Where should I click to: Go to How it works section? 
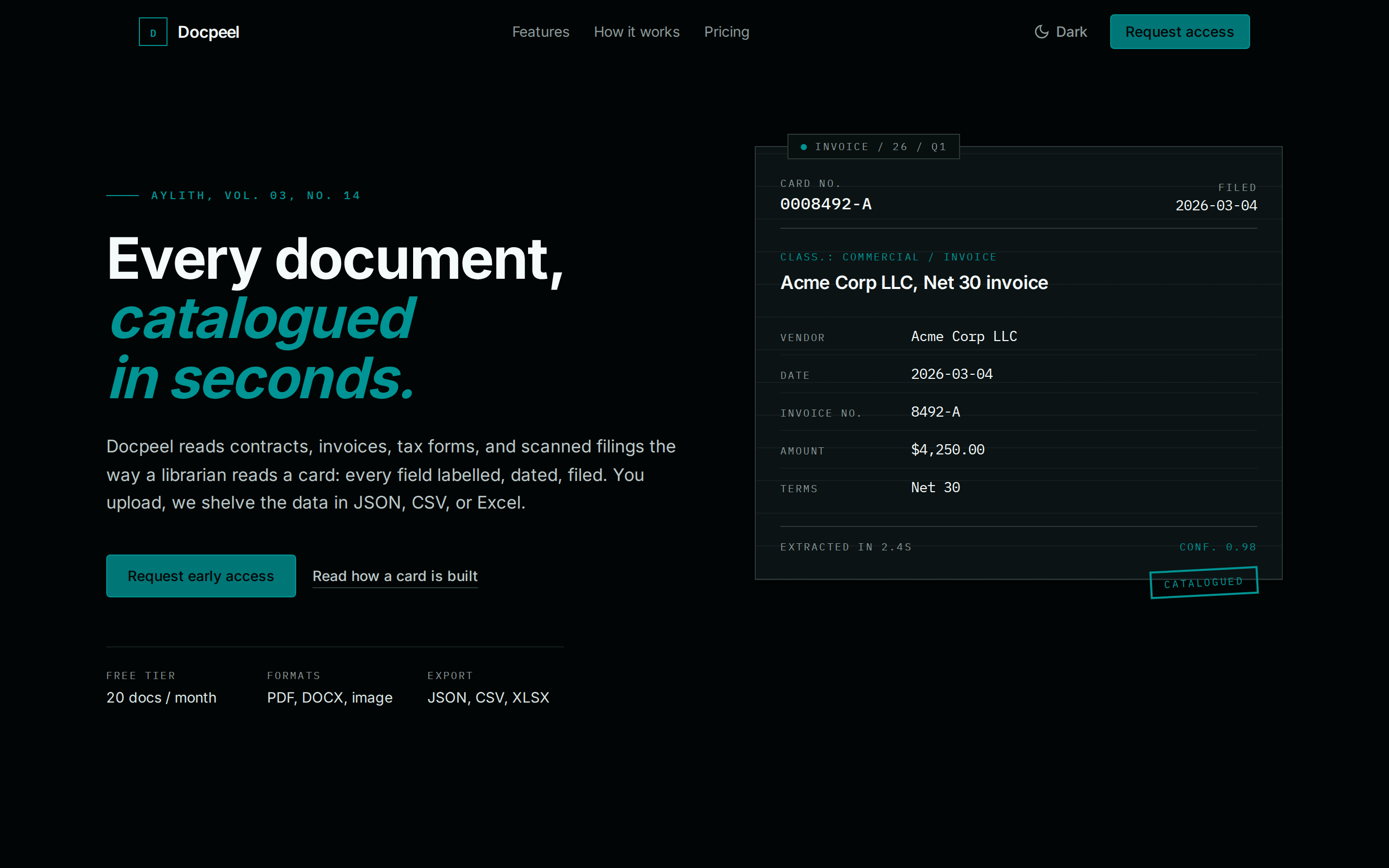[636, 32]
